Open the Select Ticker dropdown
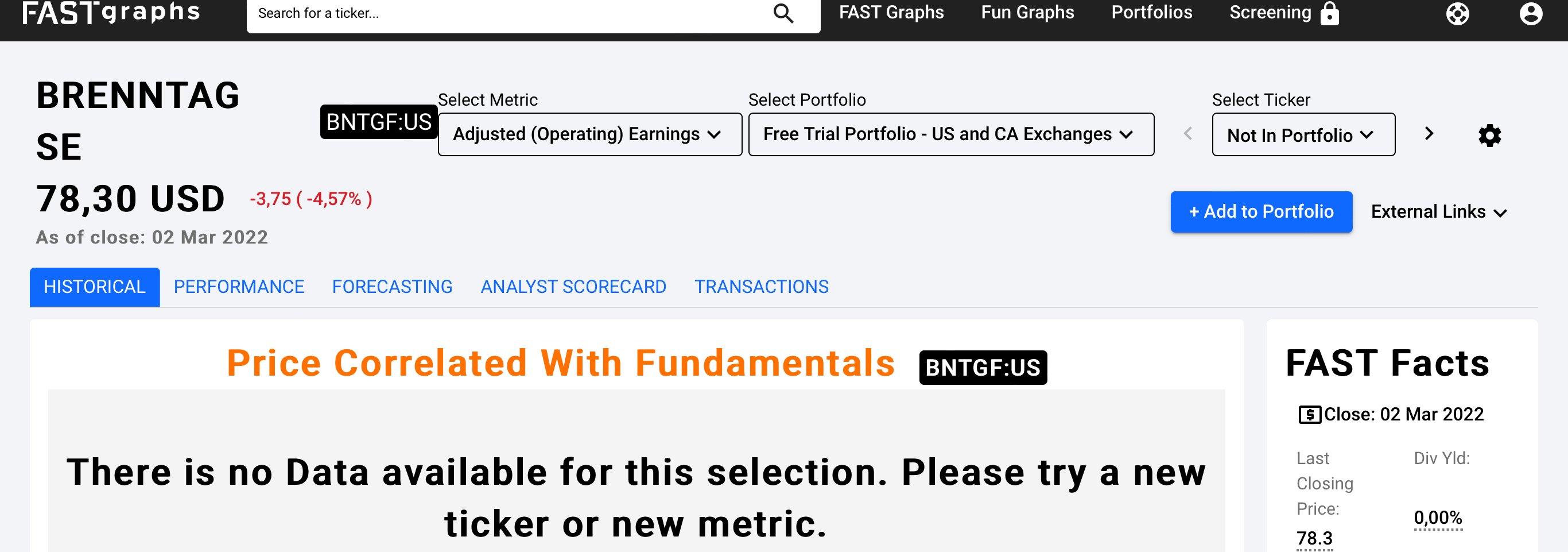The width and height of the screenshot is (1568, 552). (x=1303, y=134)
